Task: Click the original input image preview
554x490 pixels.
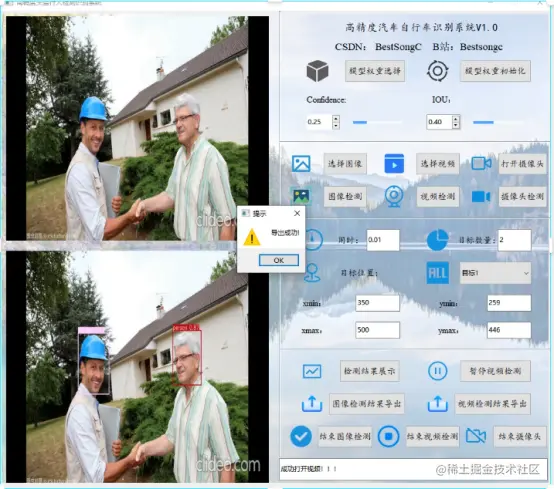Action: click(x=137, y=128)
